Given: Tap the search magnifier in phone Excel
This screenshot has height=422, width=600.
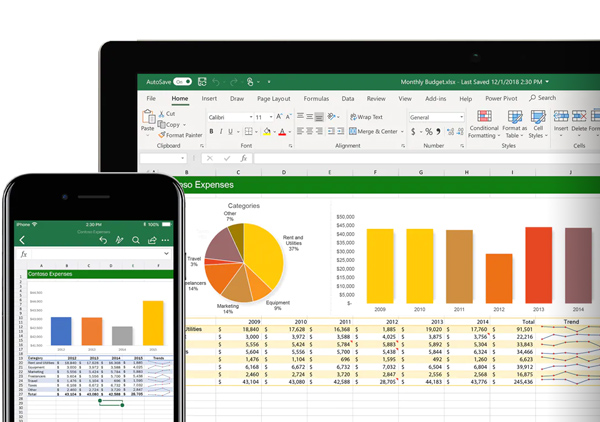Looking at the screenshot, I should (135, 240).
